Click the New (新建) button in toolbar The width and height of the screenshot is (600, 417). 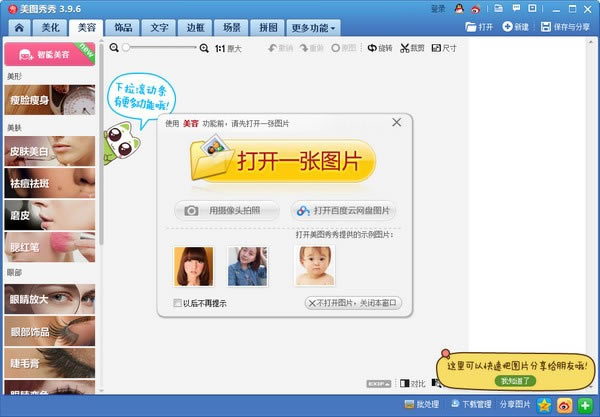(515, 27)
